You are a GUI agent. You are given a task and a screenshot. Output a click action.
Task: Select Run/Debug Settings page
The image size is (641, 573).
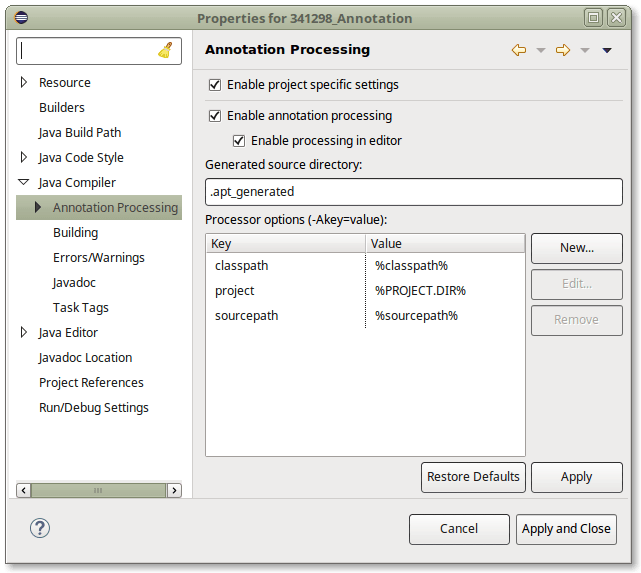click(x=94, y=407)
